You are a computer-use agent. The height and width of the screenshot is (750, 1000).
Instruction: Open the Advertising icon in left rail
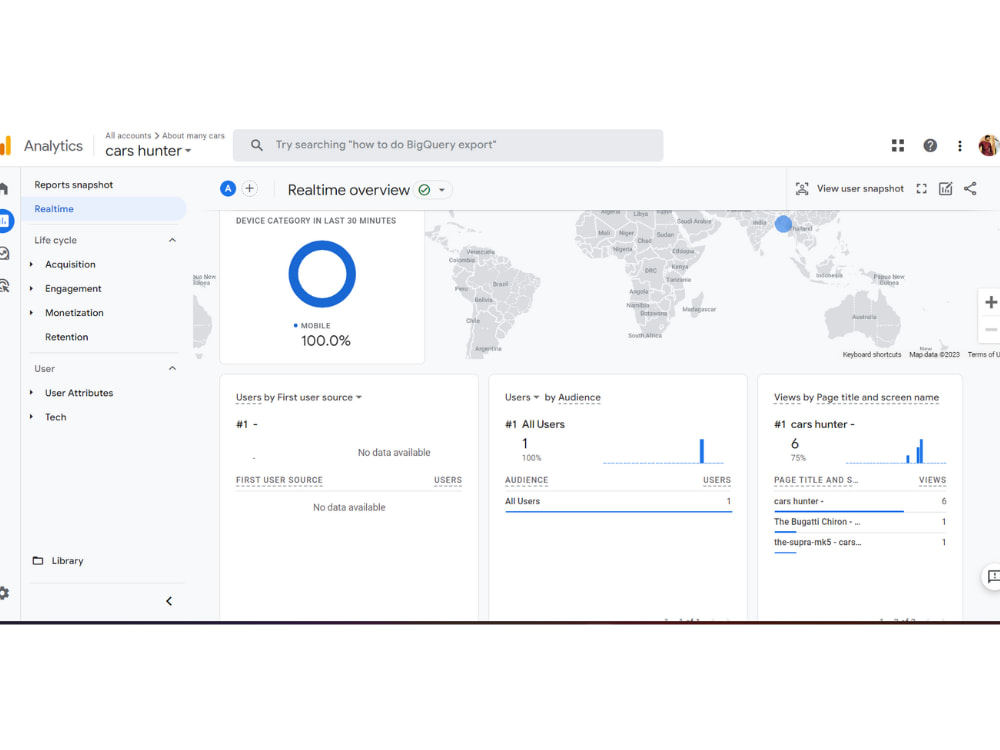coord(4,285)
